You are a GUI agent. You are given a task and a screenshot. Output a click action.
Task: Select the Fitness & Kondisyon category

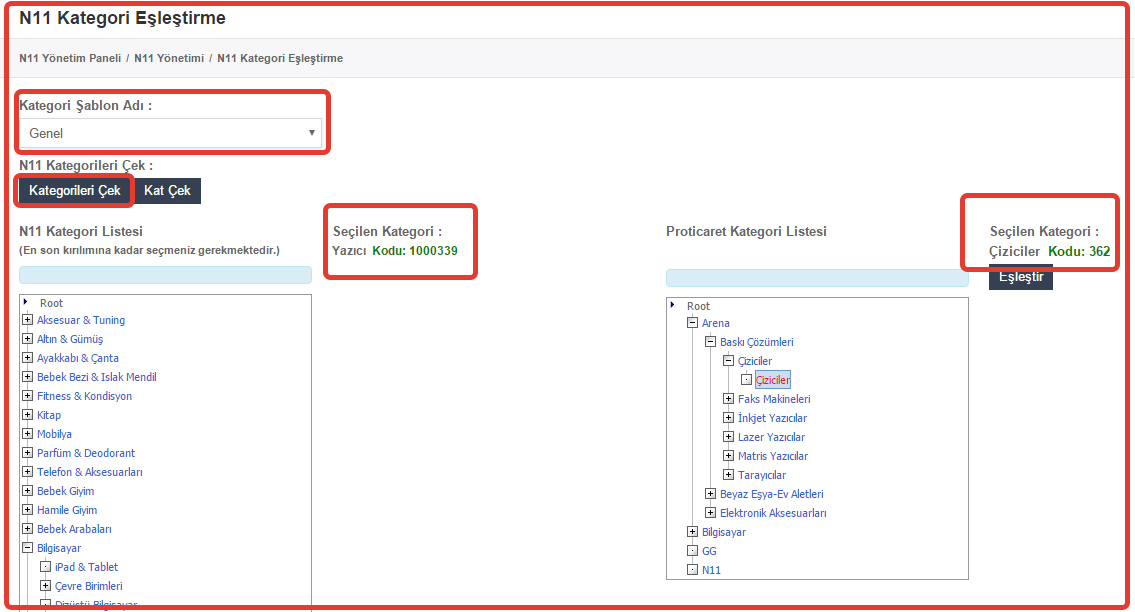(85, 396)
